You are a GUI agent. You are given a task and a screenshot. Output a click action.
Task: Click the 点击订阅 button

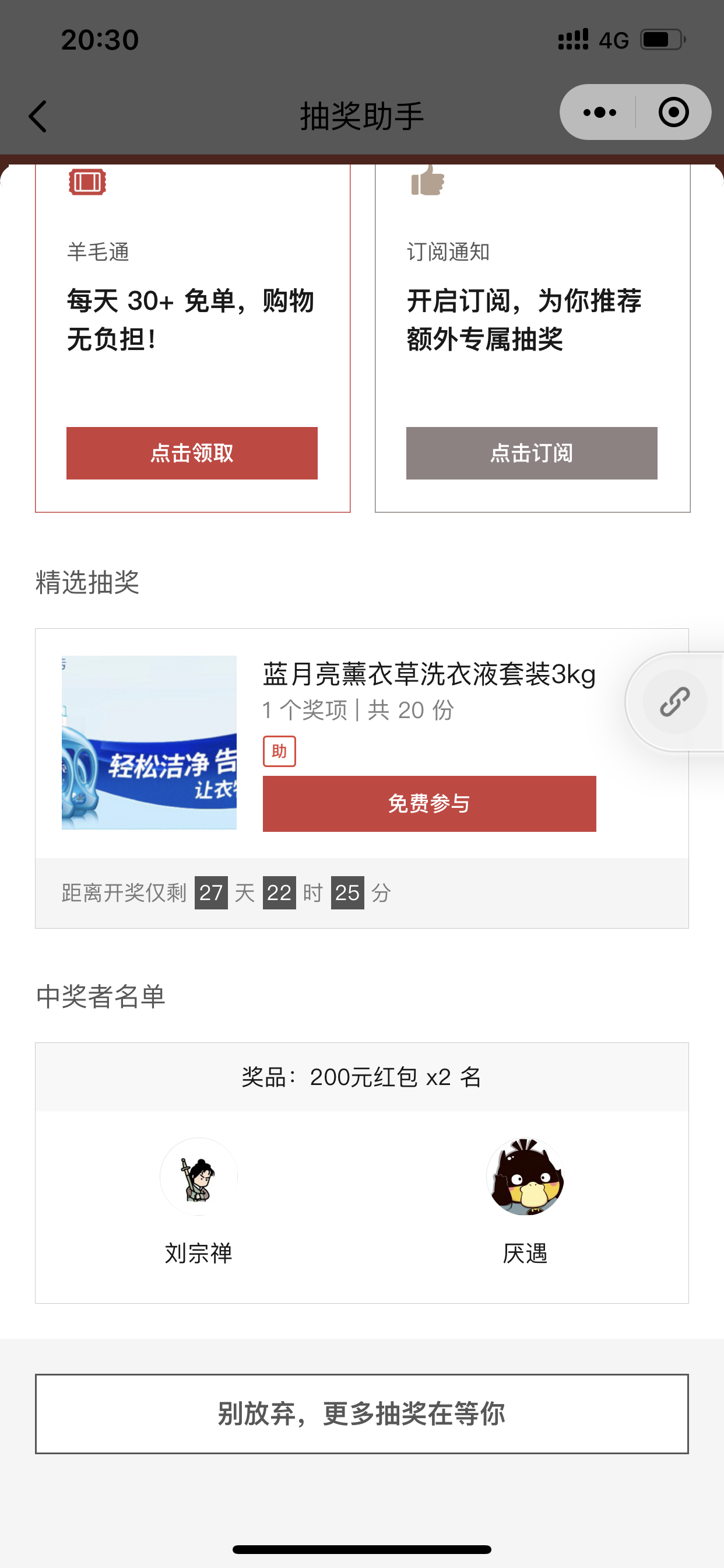(x=532, y=453)
